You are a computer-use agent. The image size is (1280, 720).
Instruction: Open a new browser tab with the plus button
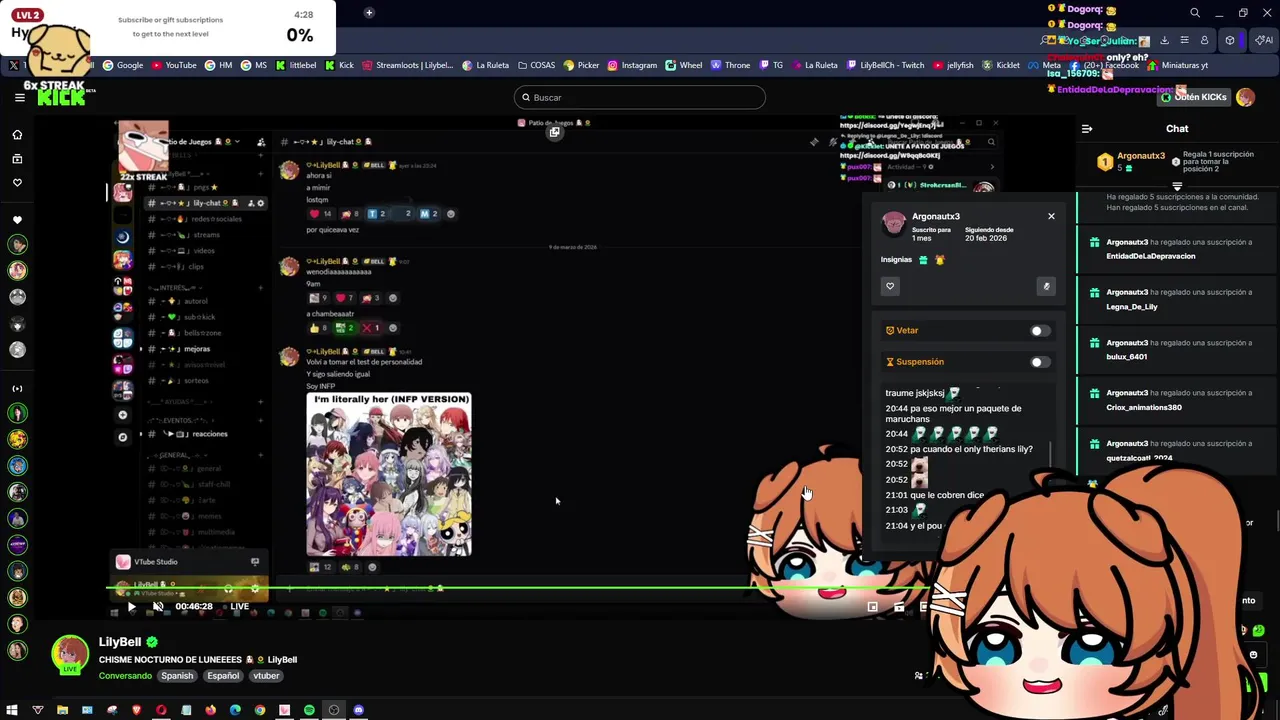(x=369, y=13)
